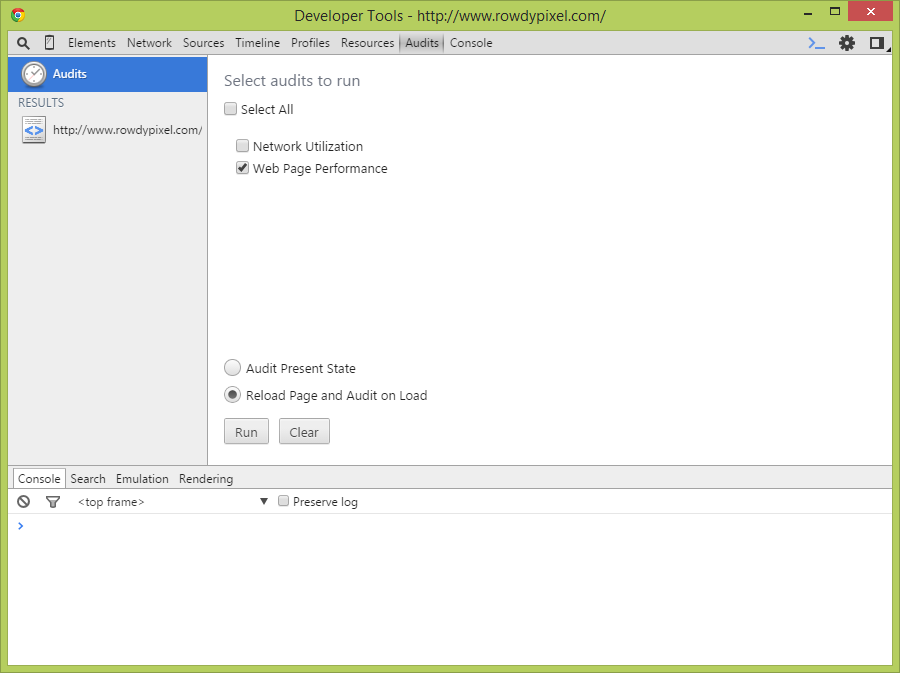Open DevTools settings gear
900x673 pixels.
coord(847,43)
